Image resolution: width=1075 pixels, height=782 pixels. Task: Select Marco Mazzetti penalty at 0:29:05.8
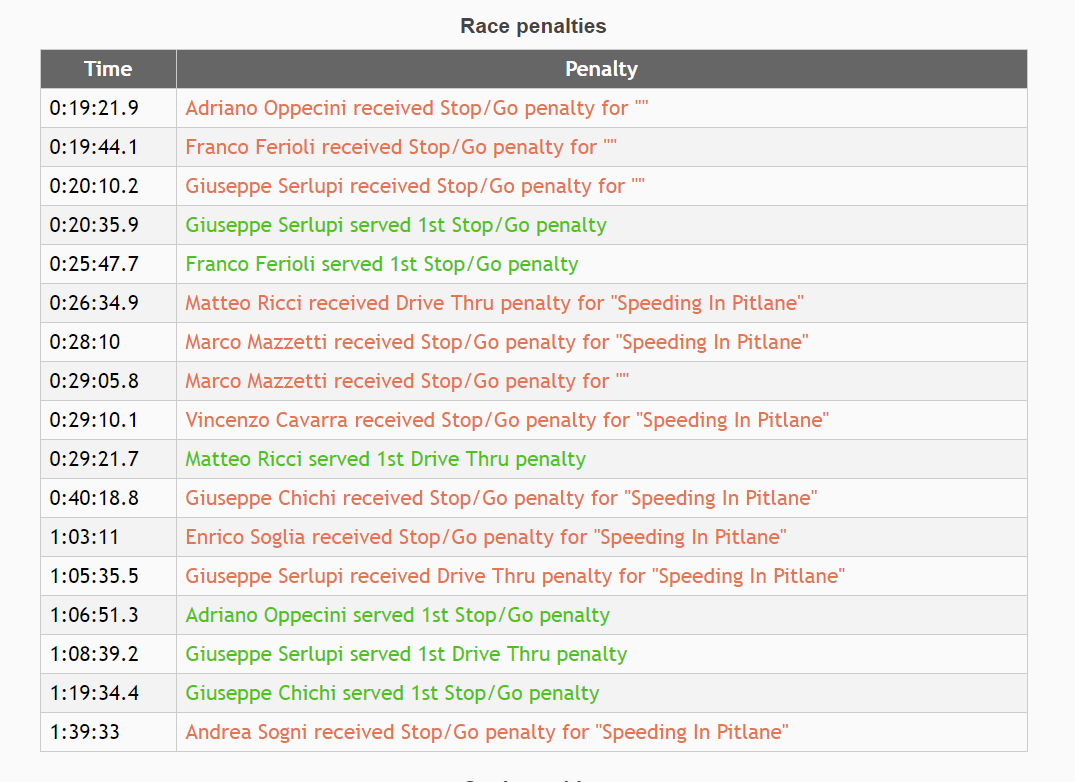[x=407, y=381]
